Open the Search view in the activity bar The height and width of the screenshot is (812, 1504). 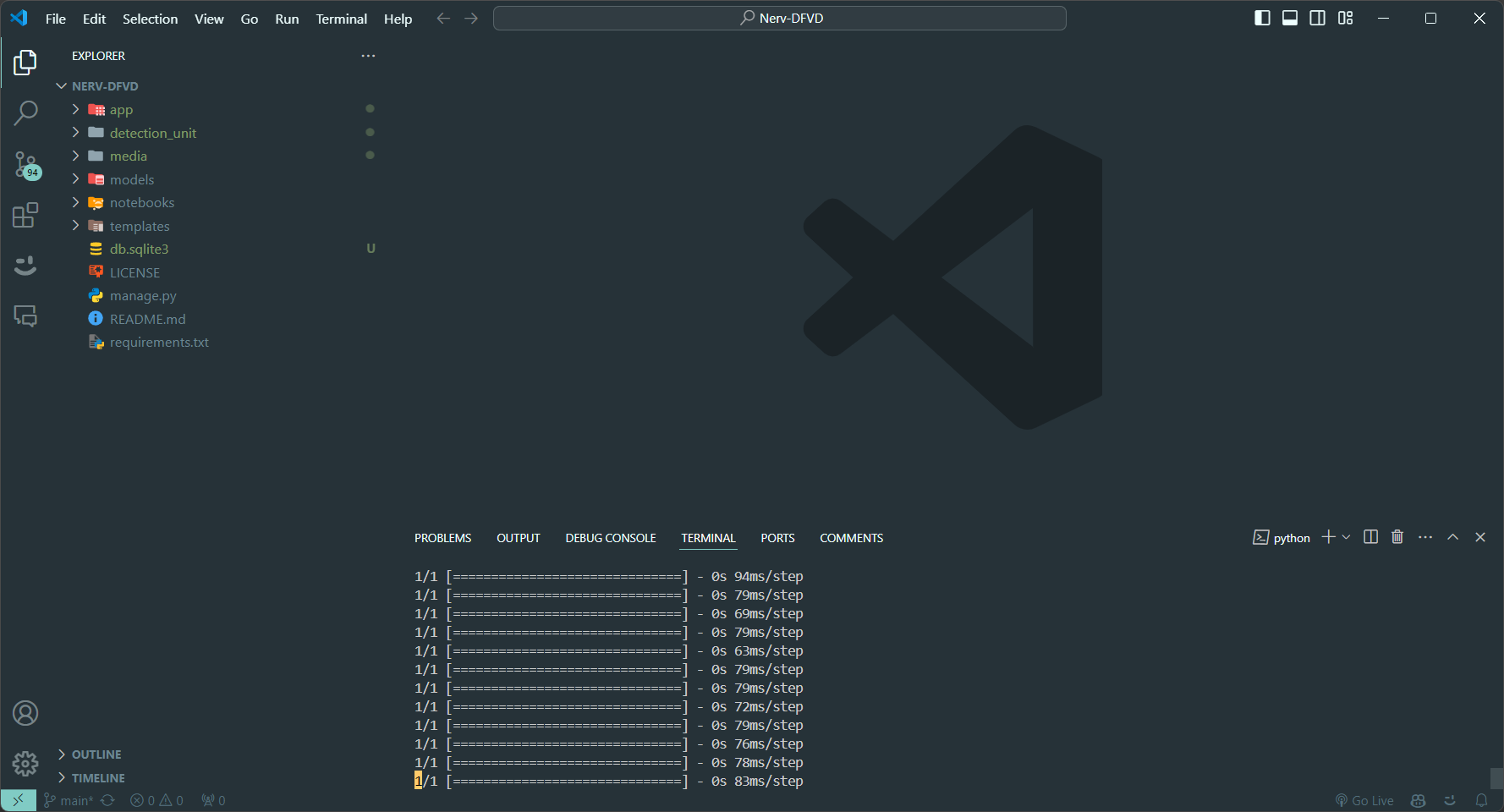tap(25, 112)
